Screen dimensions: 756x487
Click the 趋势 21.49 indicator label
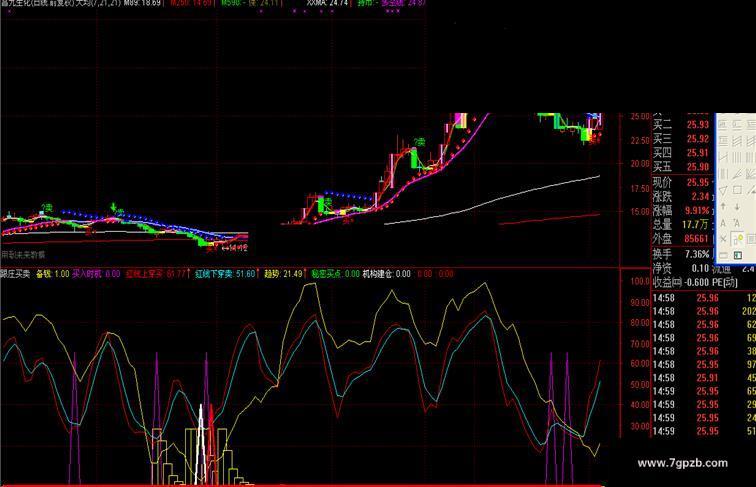(283, 274)
